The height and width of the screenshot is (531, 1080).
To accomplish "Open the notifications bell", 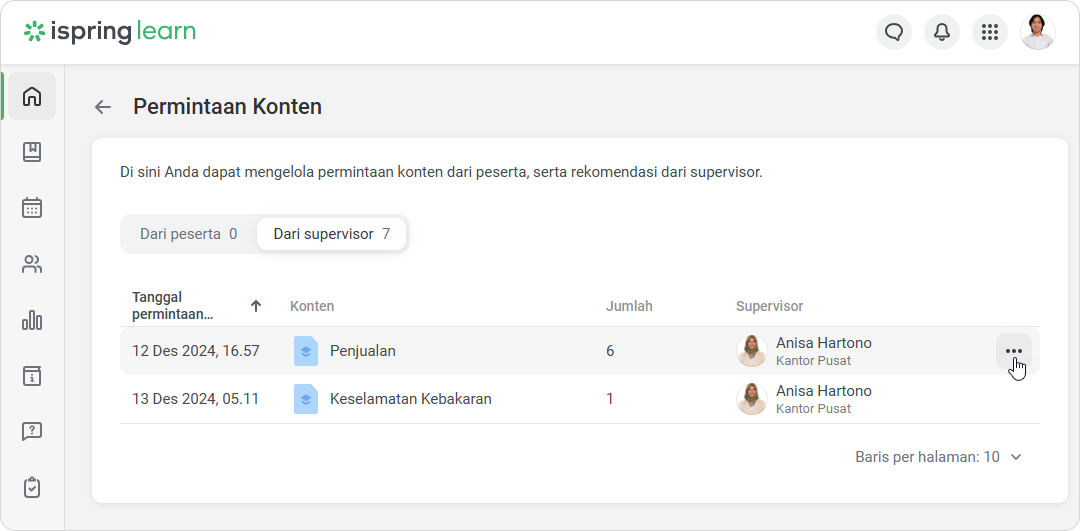I will click(x=942, y=32).
